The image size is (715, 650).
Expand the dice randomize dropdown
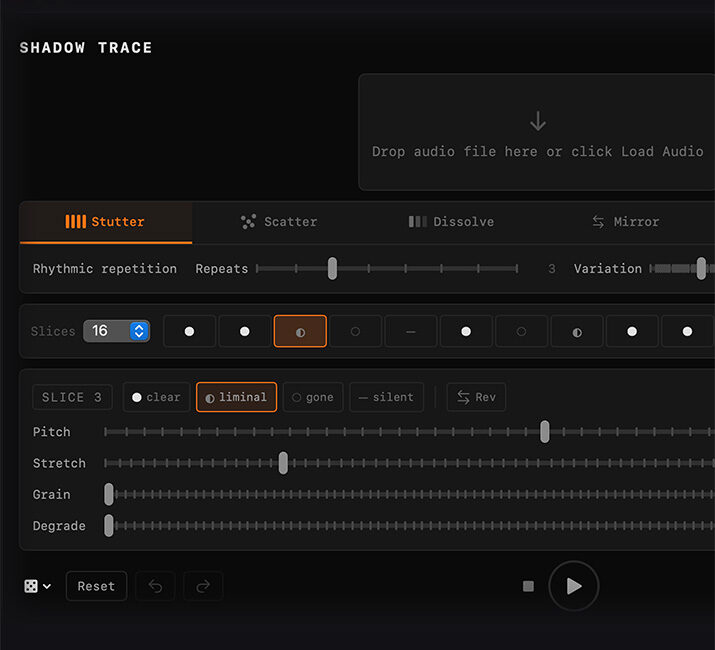click(38, 586)
